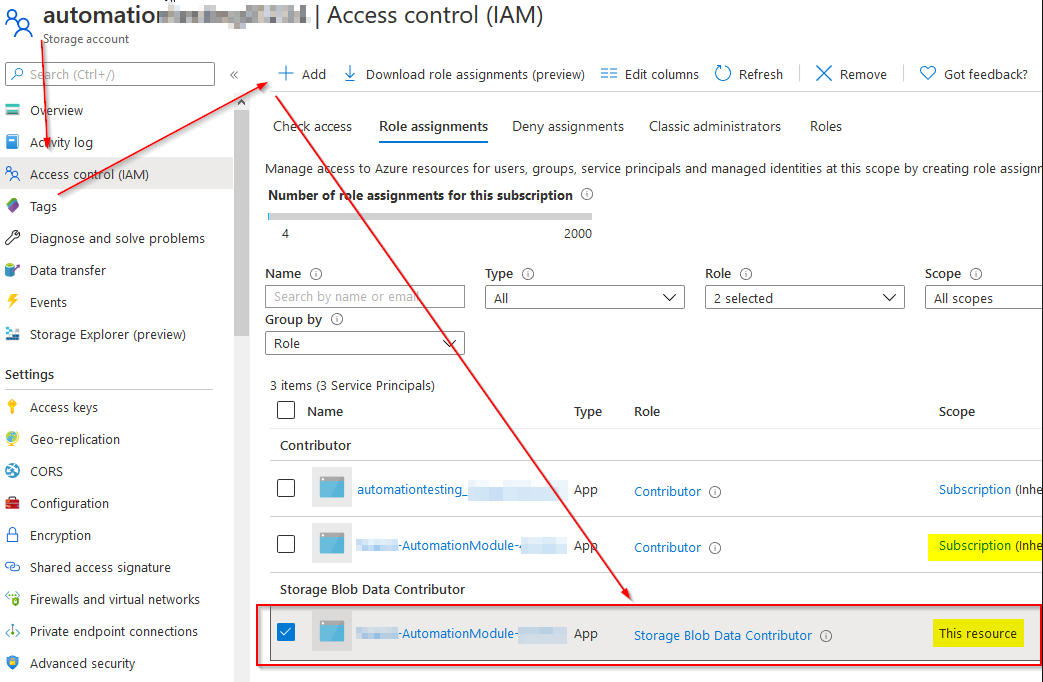Click the Data transfer icon
The image size is (1043, 682).
tap(13, 269)
